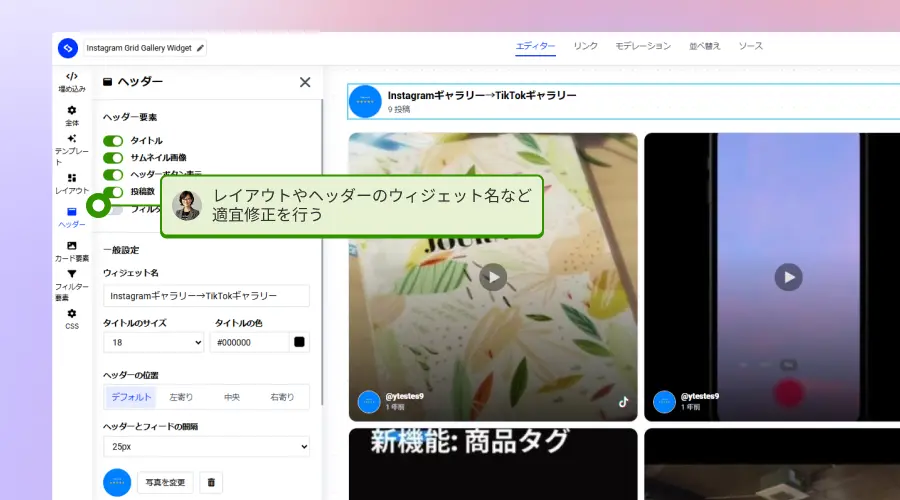
Task: Click the ウィジェット名 input field
Action: (x=206, y=296)
